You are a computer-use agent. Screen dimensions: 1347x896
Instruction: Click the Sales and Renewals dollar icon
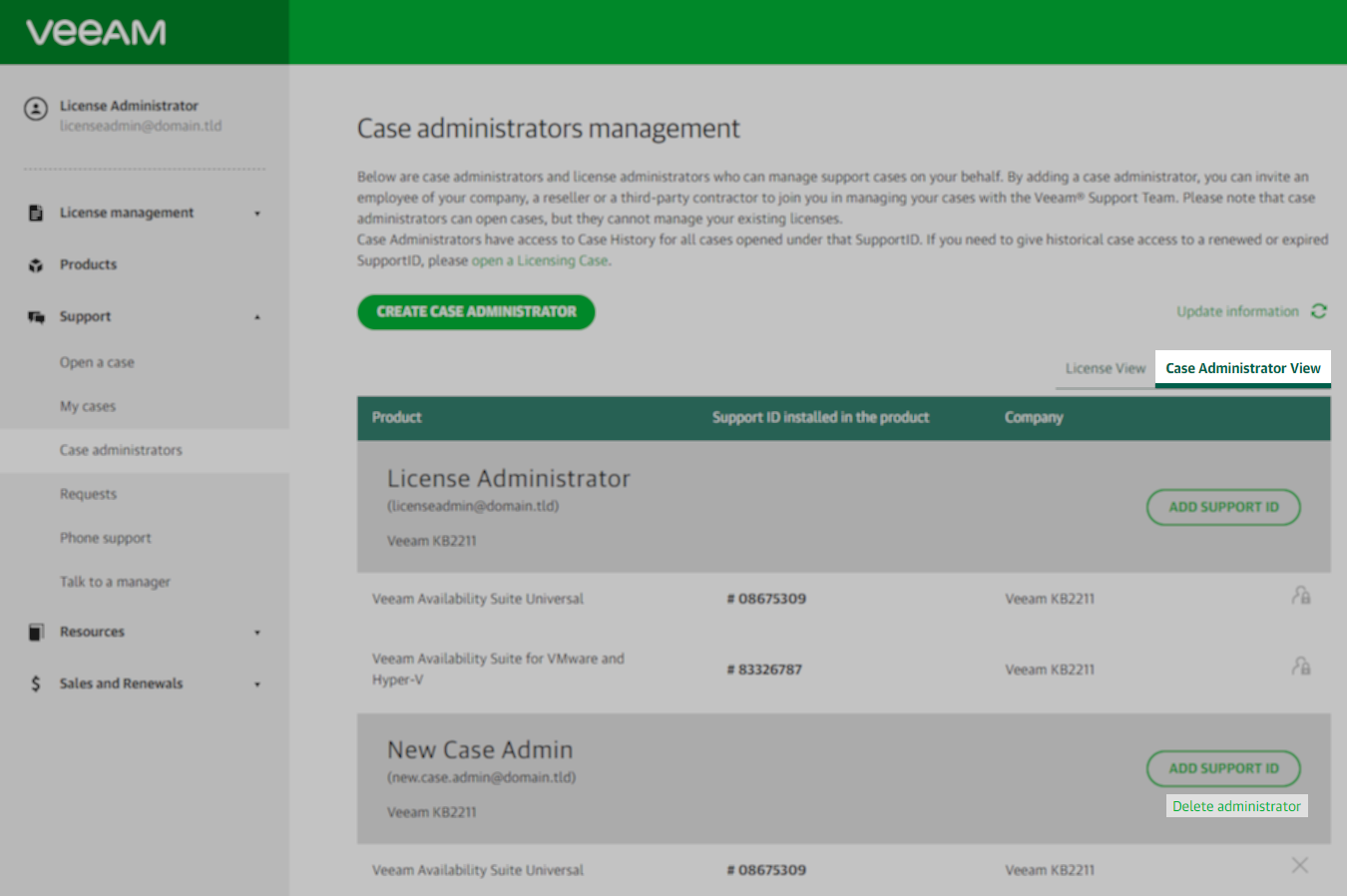[x=36, y=683]
